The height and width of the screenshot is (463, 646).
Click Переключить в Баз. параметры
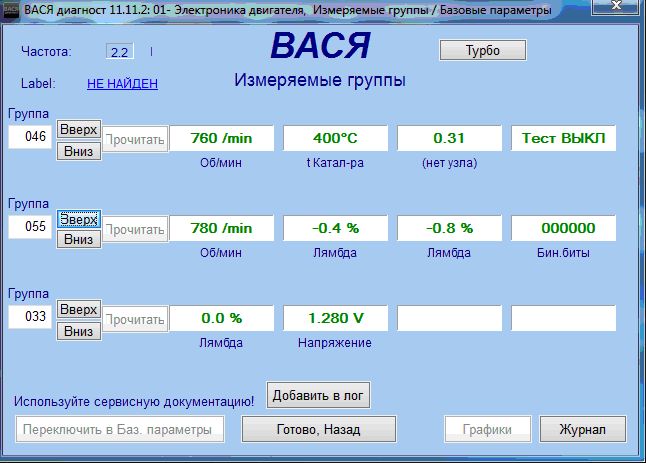120,429
